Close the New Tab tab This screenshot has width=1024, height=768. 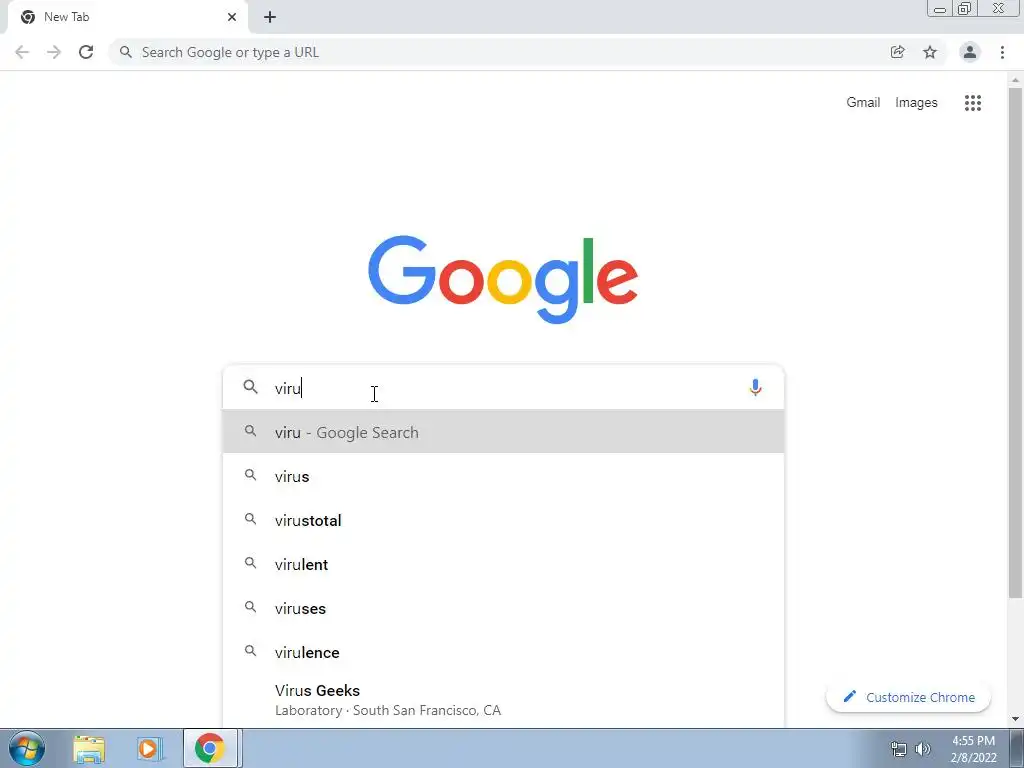pyautogui.click(x=232, y=17)
